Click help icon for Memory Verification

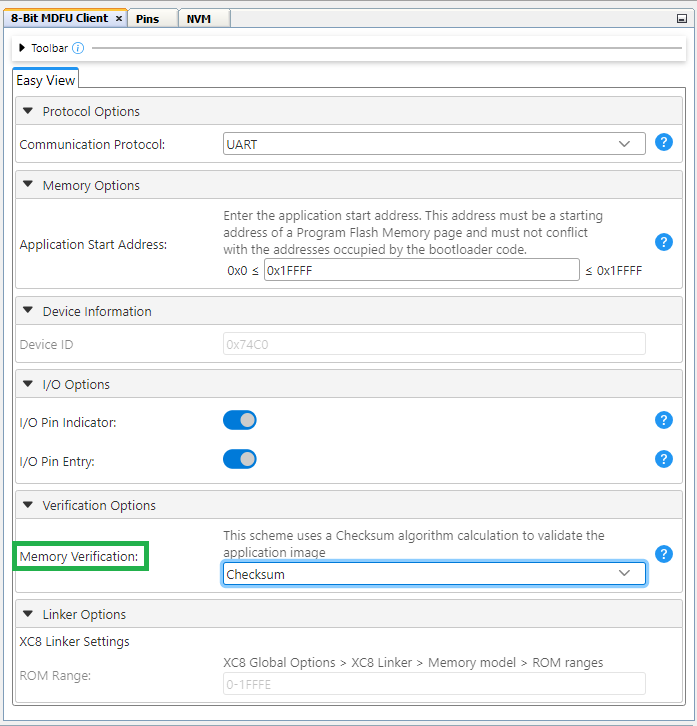(x=663, y=554)
